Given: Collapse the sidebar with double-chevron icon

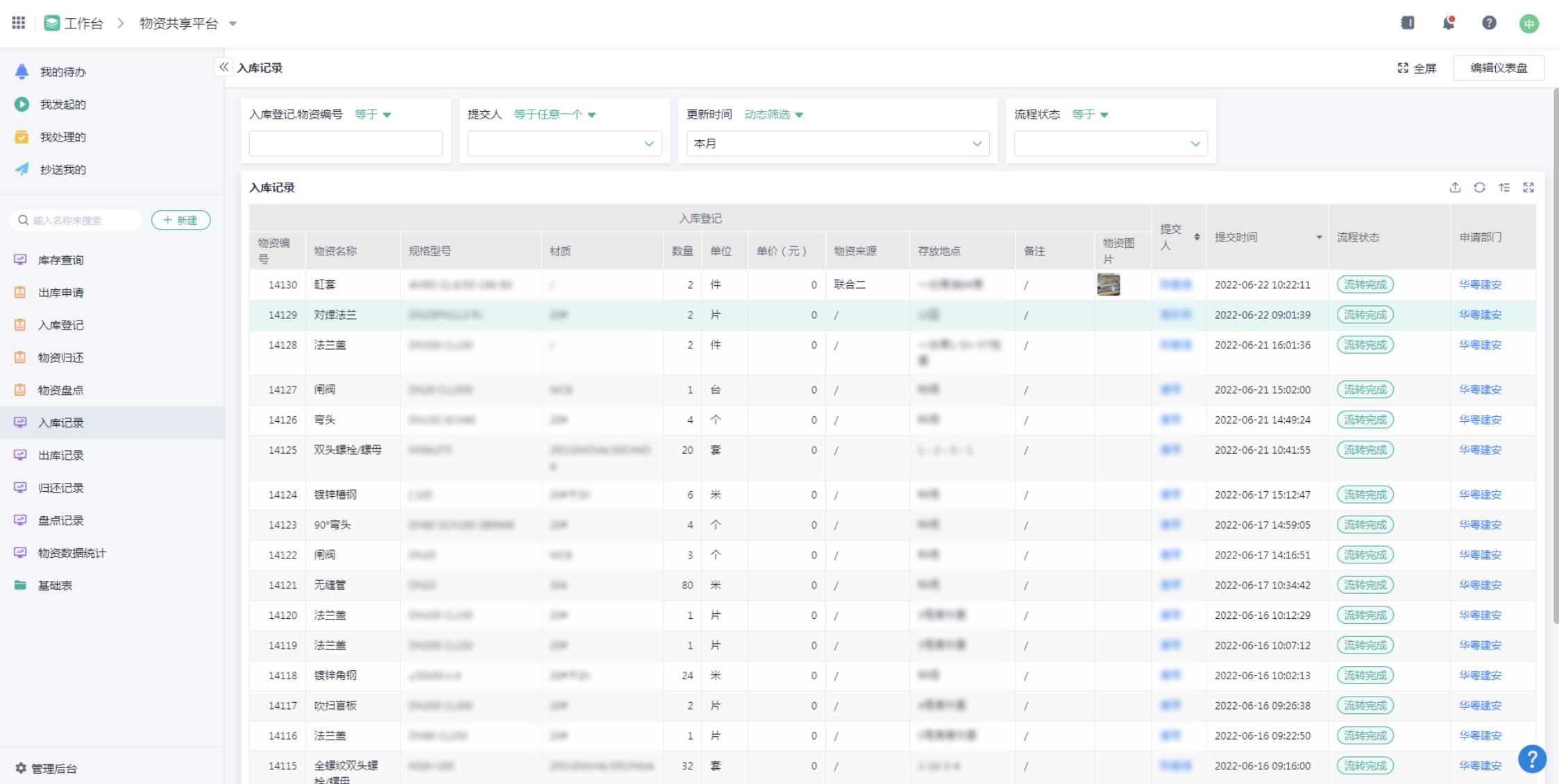Looking at the screenshot, I should (224, 67).
